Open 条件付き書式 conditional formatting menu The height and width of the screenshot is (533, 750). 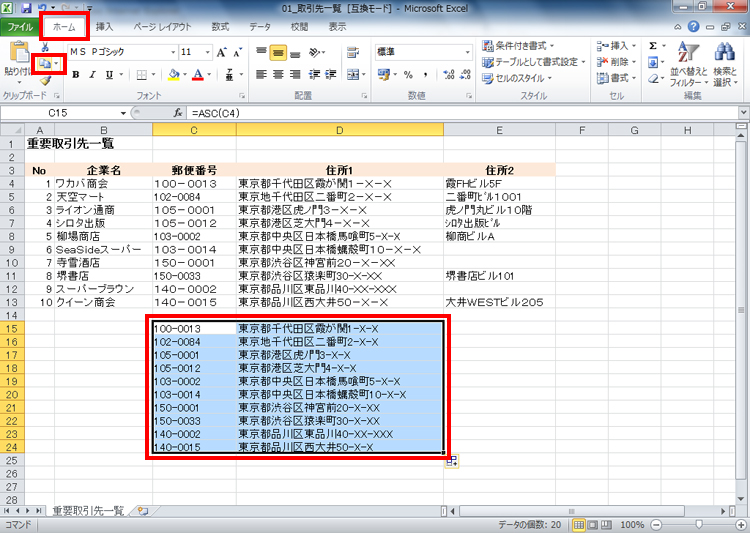(x=518, y=46)
